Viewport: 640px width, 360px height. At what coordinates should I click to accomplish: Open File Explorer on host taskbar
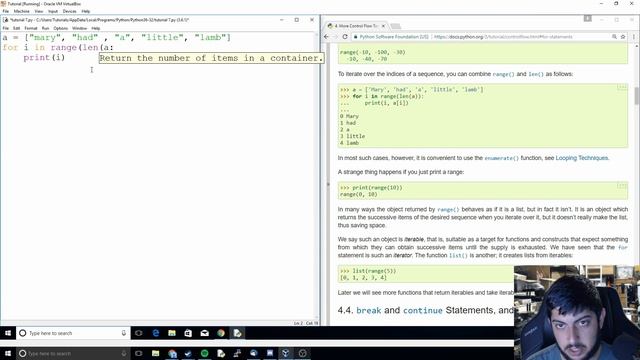pos(156,353)
